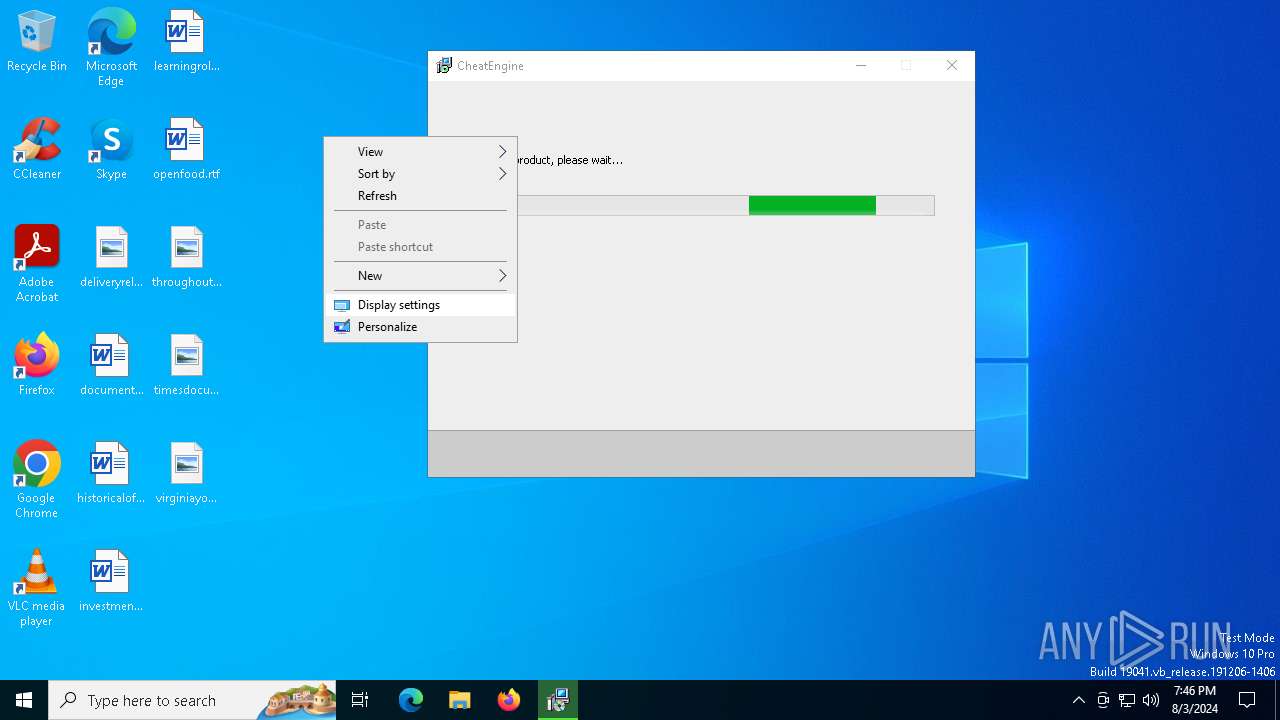Open Google Chrome desktop shortcut

coord(37,480)
